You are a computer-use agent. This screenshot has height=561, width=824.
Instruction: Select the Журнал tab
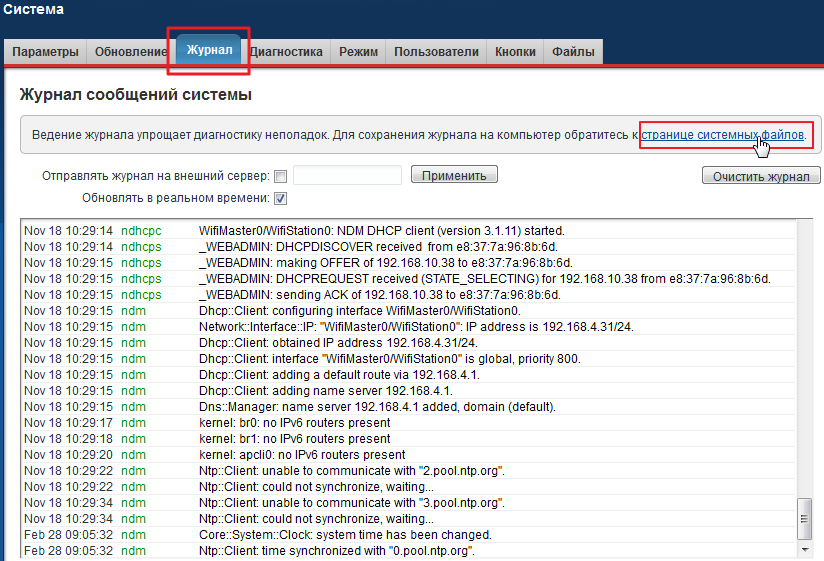[209, 51]
